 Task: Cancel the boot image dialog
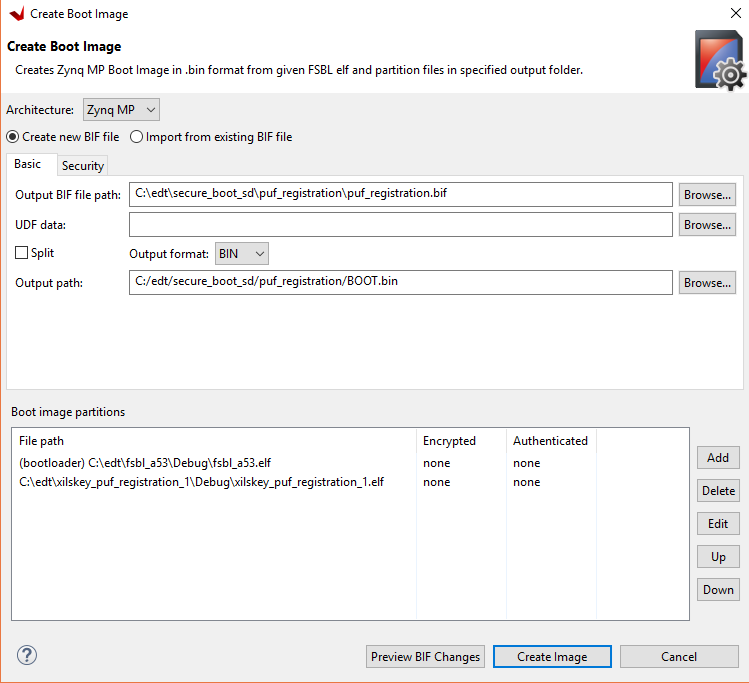679,657
